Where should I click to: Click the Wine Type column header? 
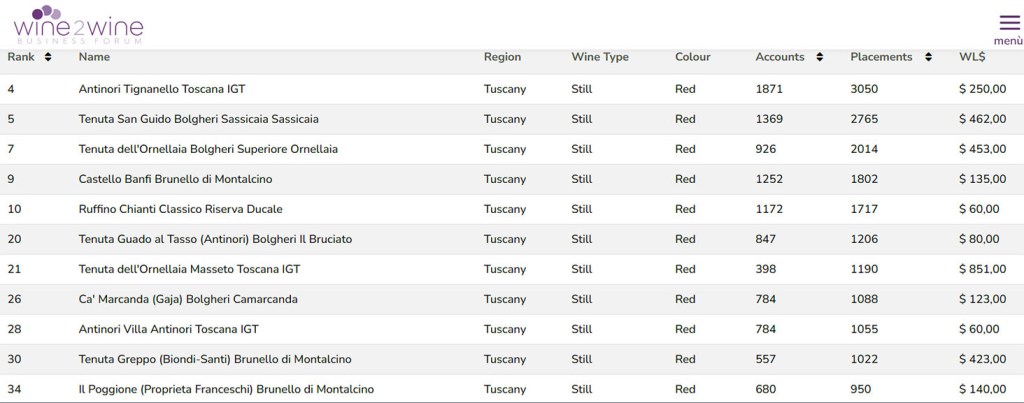click(599, 57)
